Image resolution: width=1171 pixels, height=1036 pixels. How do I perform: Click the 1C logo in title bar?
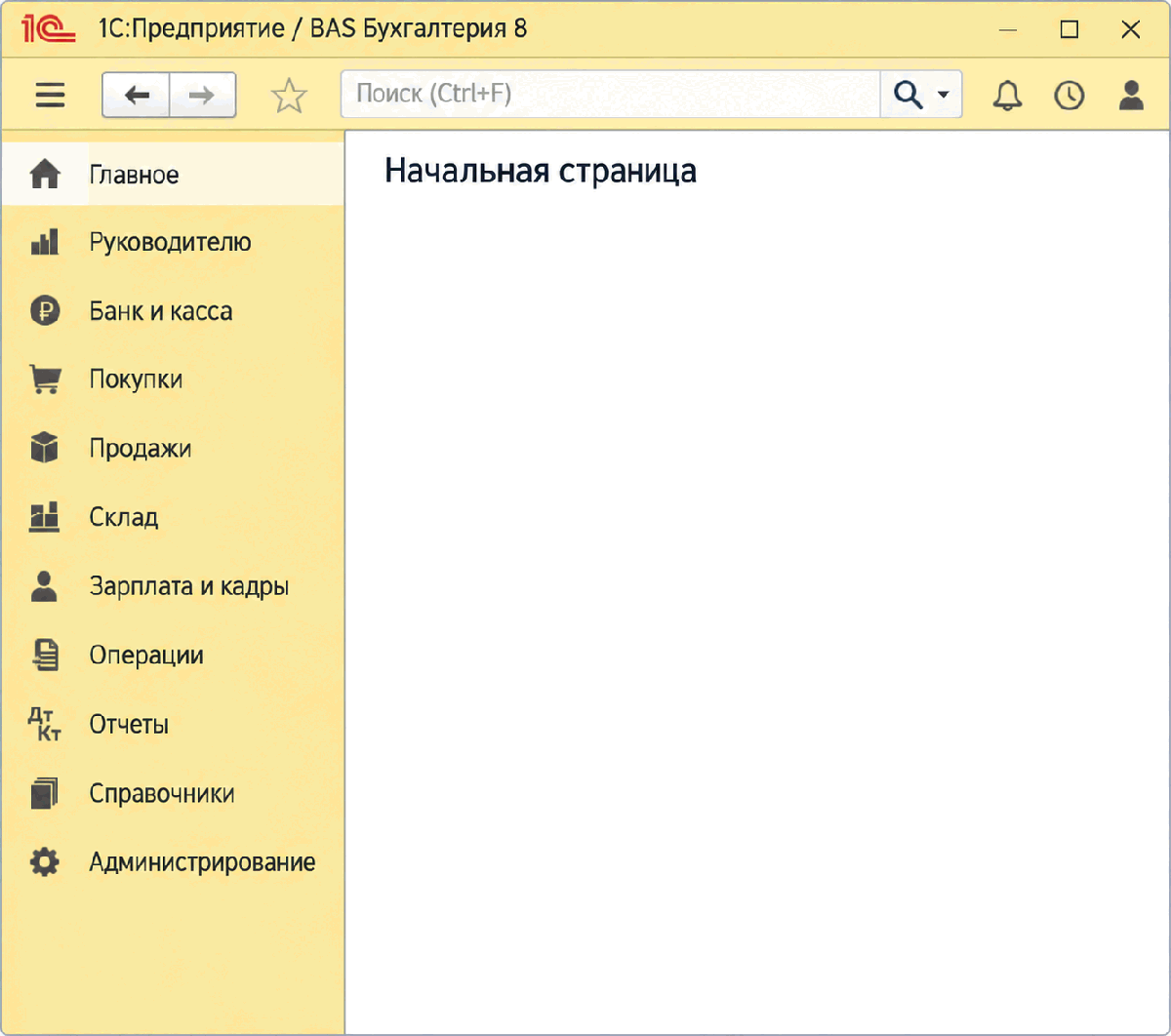coord(50,29)
